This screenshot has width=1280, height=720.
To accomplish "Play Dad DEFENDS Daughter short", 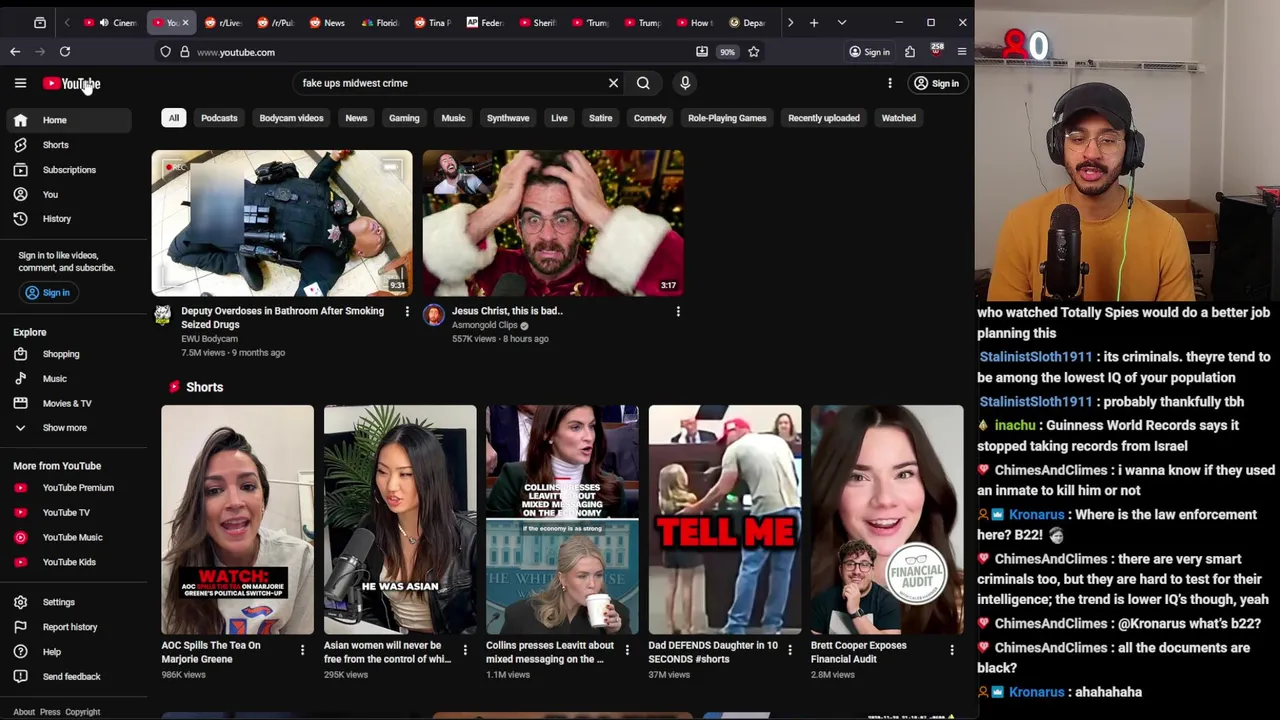I will pyautogui.click(x=725, y=520).
